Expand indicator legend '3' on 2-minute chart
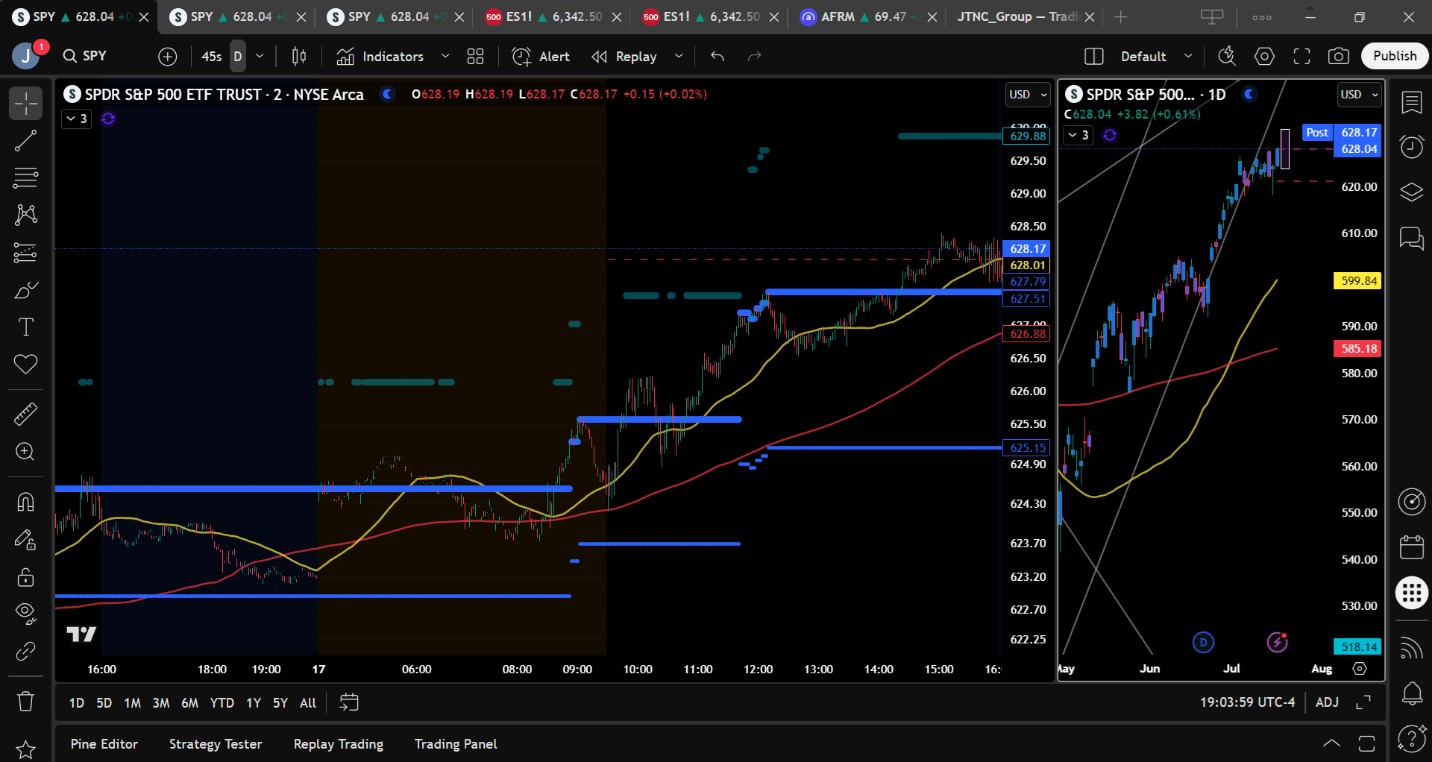Screen dimensions: 1432x762 (x=76, y=118)
